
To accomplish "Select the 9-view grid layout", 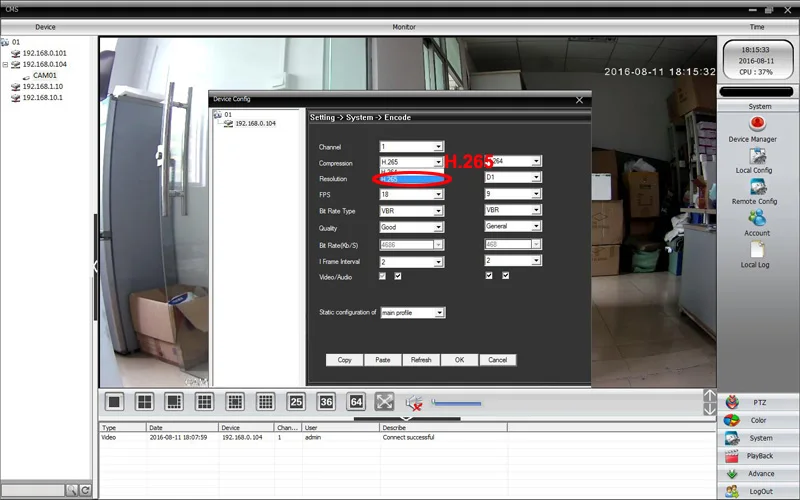I will point(205,402).
